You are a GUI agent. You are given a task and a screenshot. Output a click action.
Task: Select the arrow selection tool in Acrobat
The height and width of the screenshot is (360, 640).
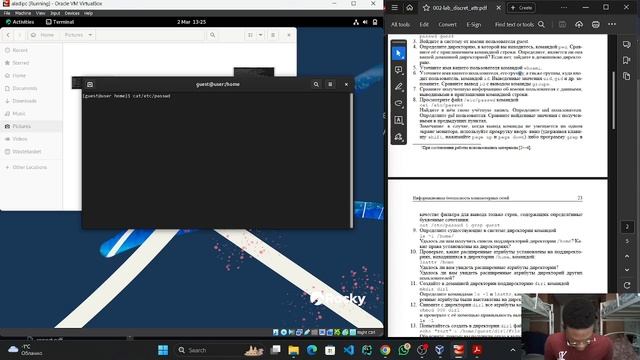399,53
